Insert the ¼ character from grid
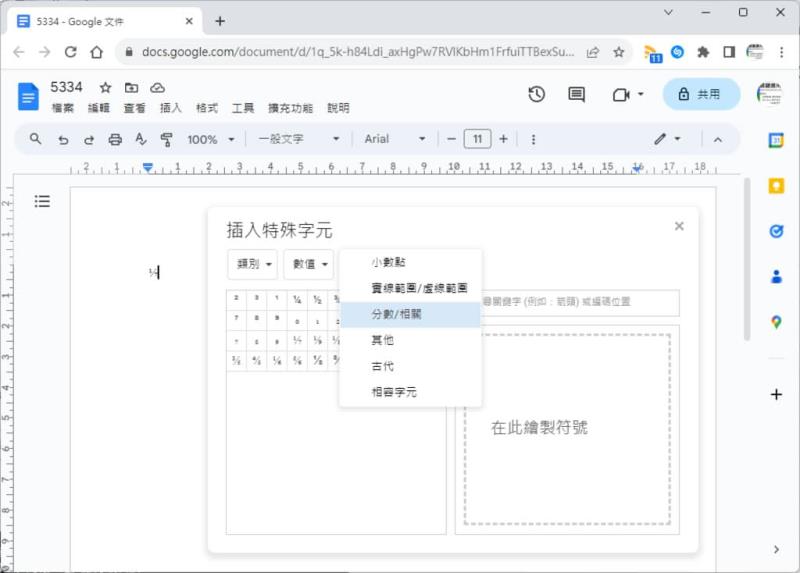The height and width of the screenshot is (573, 800). [x=297, y=300]
